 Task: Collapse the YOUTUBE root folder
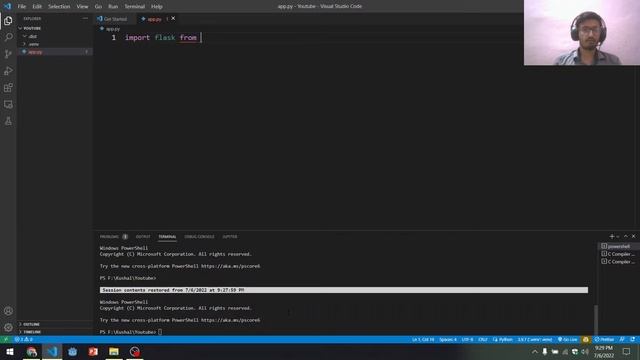tap(55, 28)
